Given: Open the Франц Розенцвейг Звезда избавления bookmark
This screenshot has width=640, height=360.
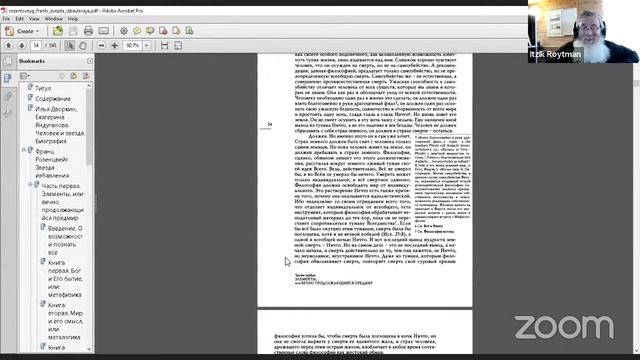Looking at the screenshot, I should pyautogui.click(x=52, y=163).
